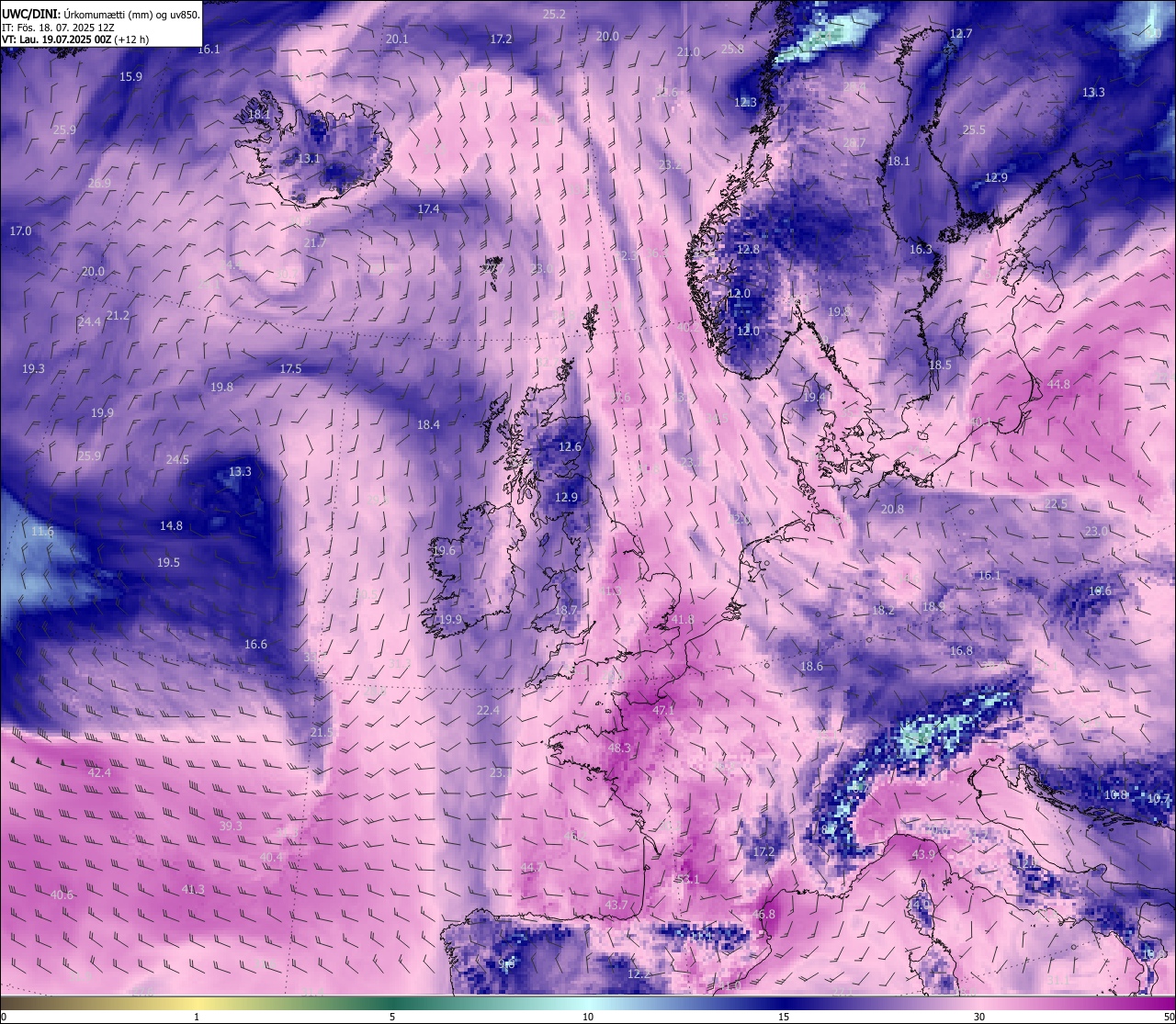
Task: Click the 43.9 value label
Action: 923,855
